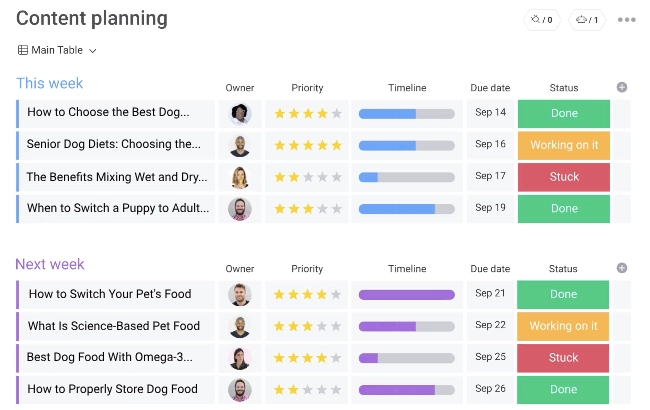This screenshot has width=650, height=410.
Task: Expand the Main Table view dropdown
Action: [x=93, y=51]
